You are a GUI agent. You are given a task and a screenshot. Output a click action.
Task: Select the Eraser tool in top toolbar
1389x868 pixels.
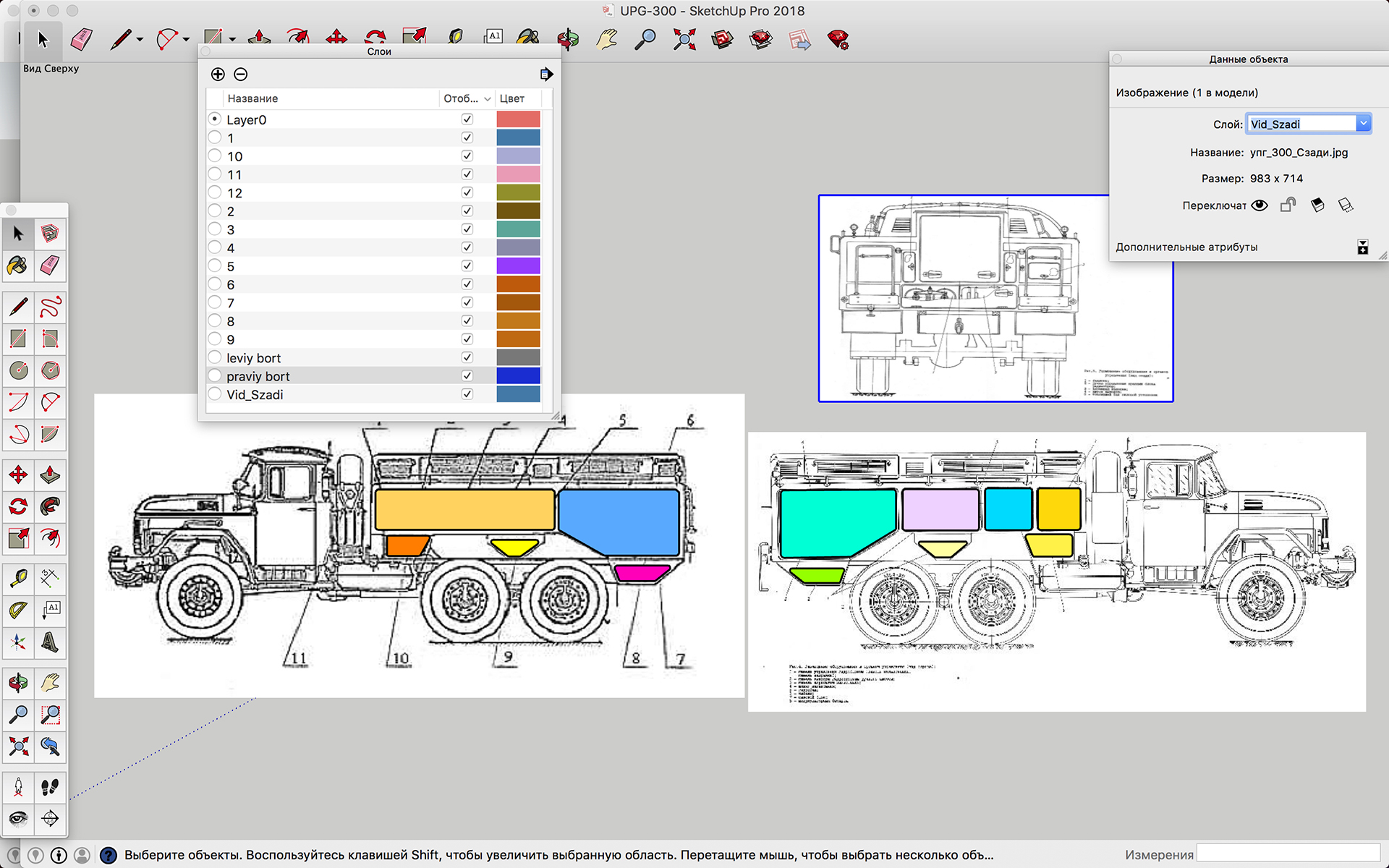(82, 39)
